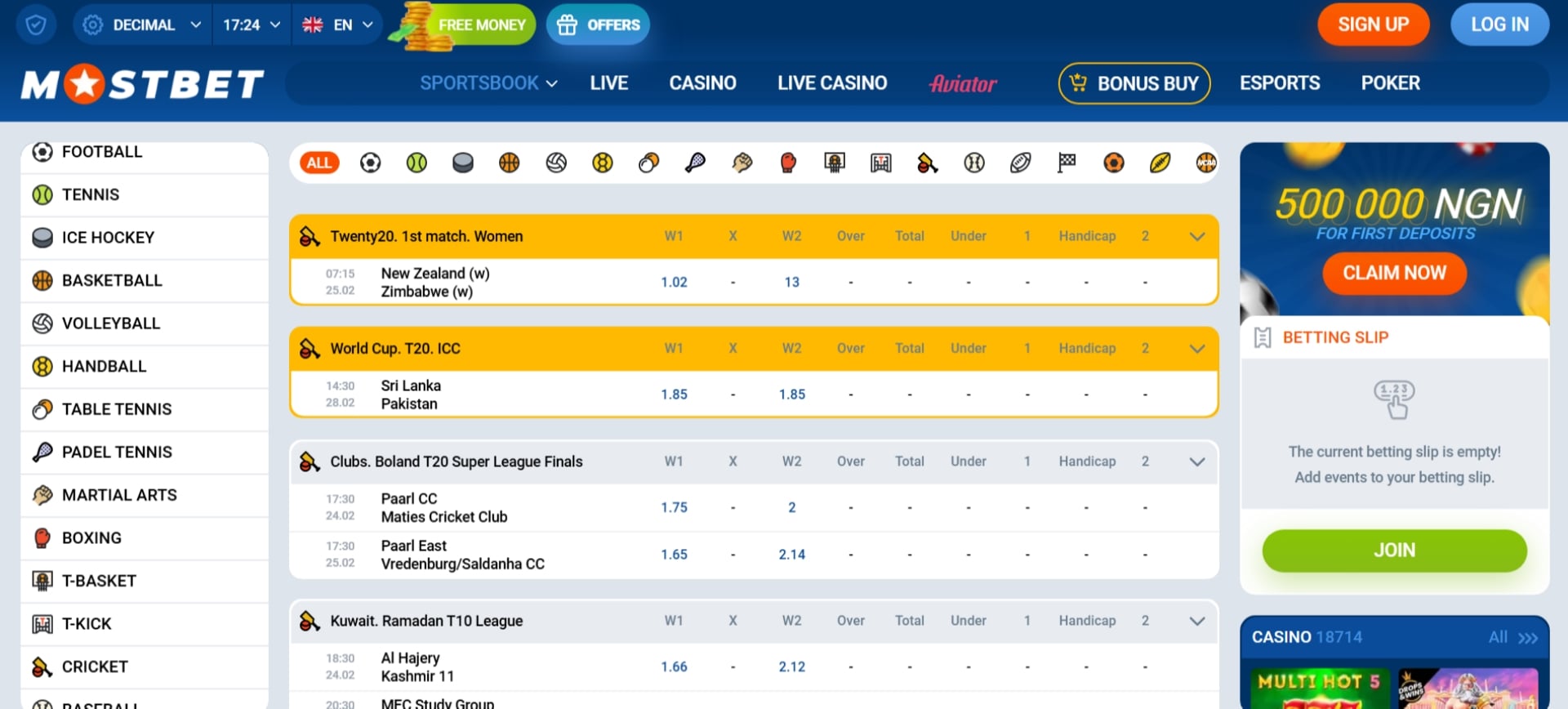Image resolution: width=1568 pixels, height=709 pixels.
Task: Select the handball filter icon
Action: coord(603,163)
